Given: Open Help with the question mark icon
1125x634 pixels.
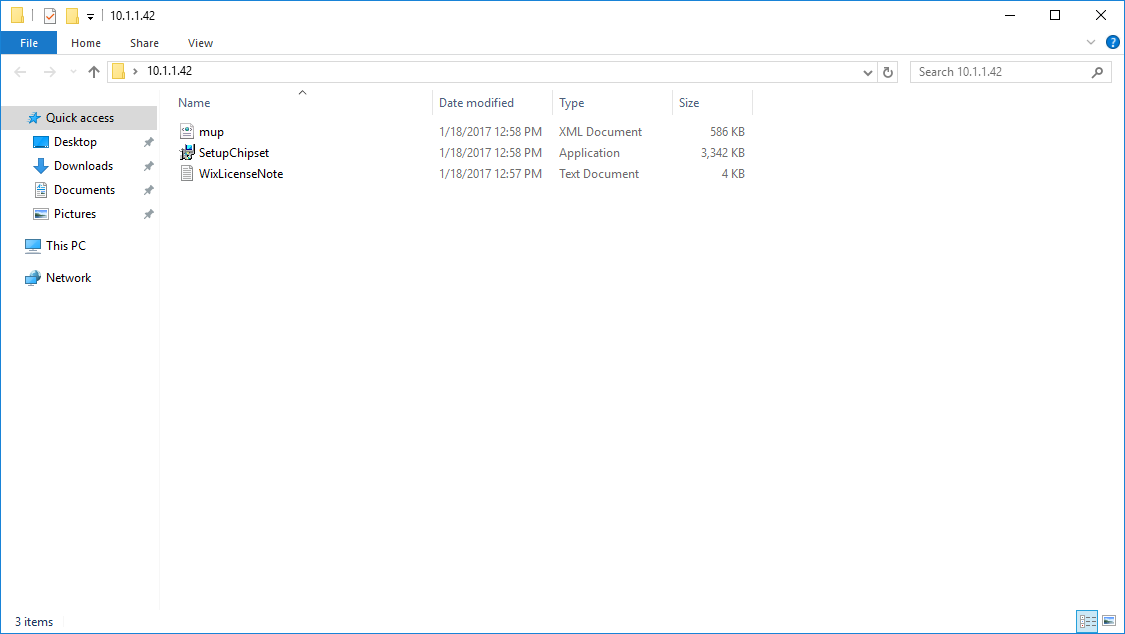Looking at the screenshot, I should click(1113, 42).
